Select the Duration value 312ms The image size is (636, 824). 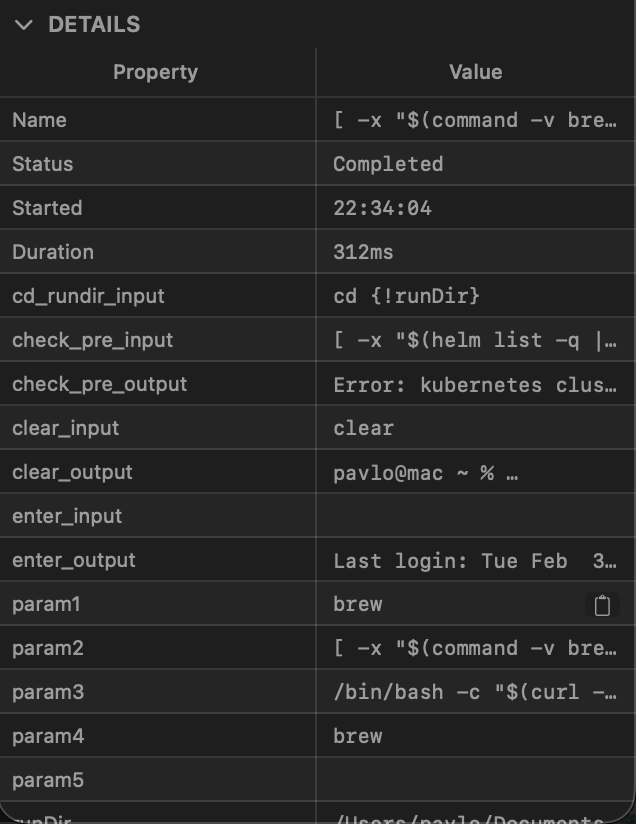(x=363, y=252)
